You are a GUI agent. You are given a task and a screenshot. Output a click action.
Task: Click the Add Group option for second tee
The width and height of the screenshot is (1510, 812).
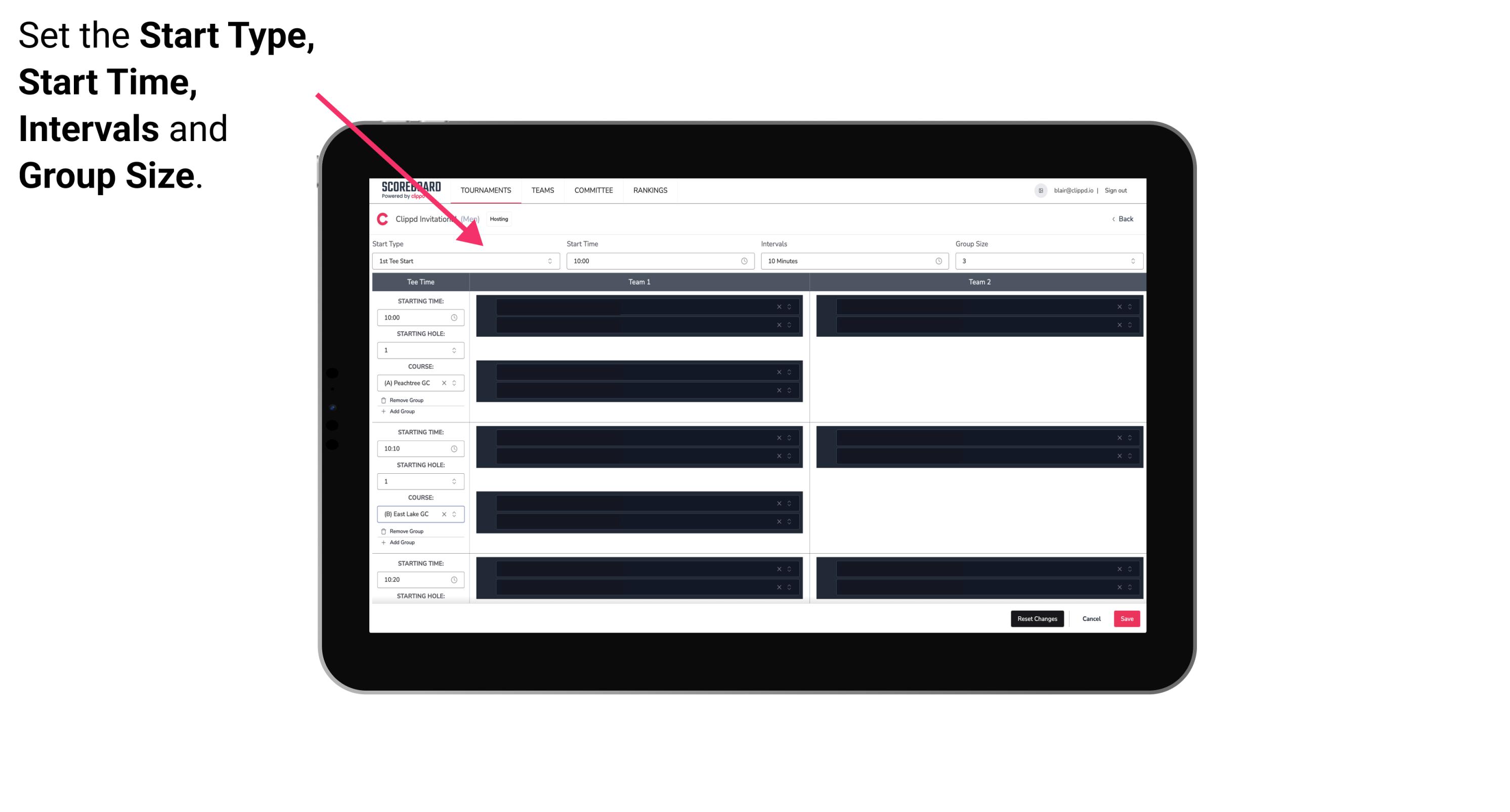pyautogui.click(x=399, y=543)
